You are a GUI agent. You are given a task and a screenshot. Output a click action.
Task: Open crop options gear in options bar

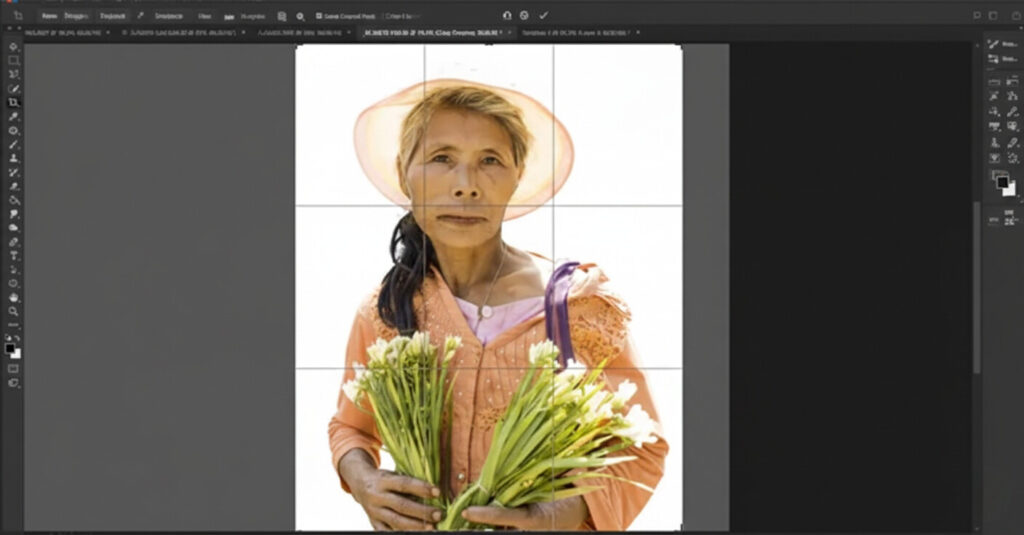pos(300,16)
